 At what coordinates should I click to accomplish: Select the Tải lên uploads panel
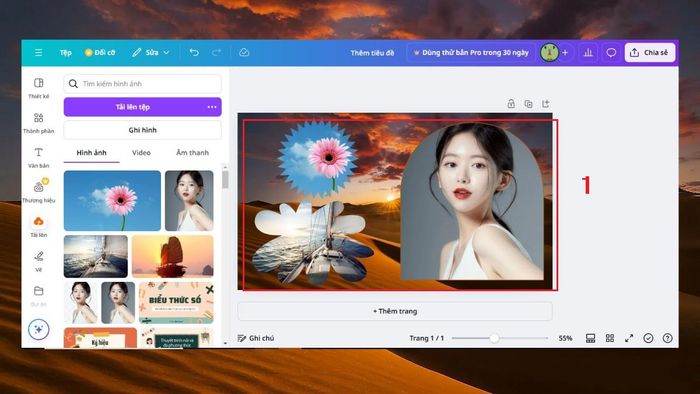click(39, 226)
